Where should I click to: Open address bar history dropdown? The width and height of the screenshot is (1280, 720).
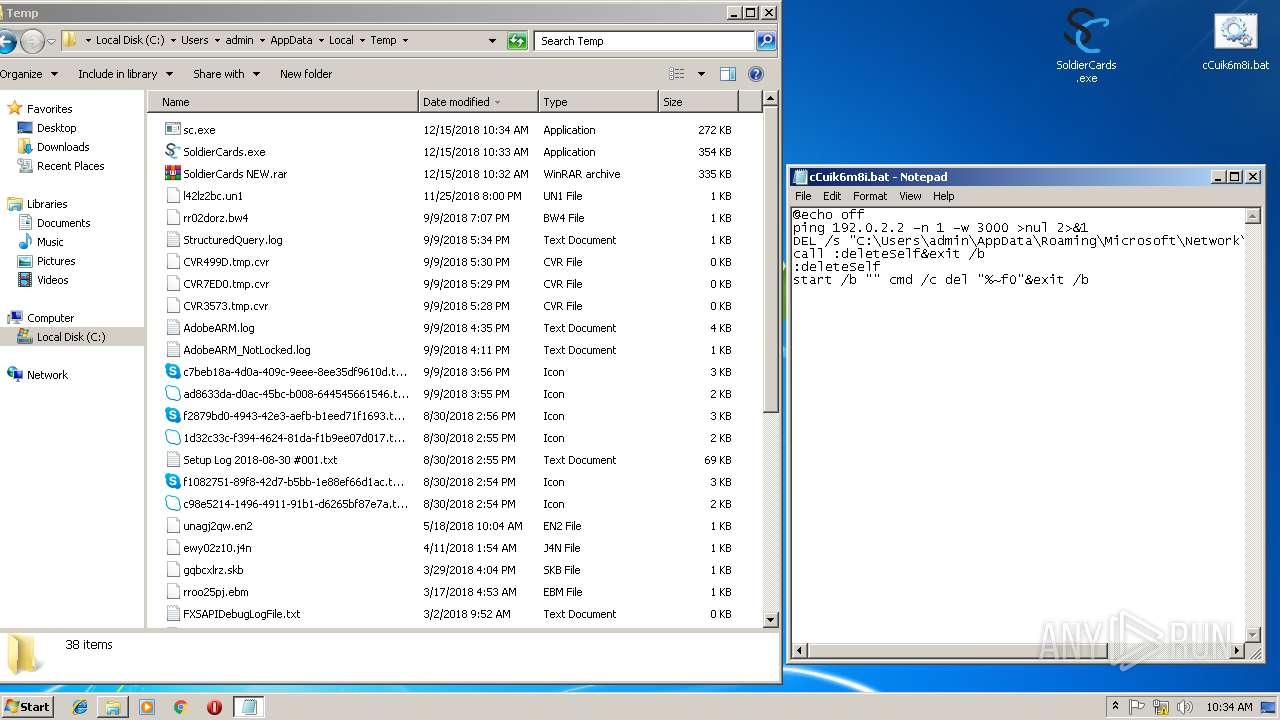[492, 41]
